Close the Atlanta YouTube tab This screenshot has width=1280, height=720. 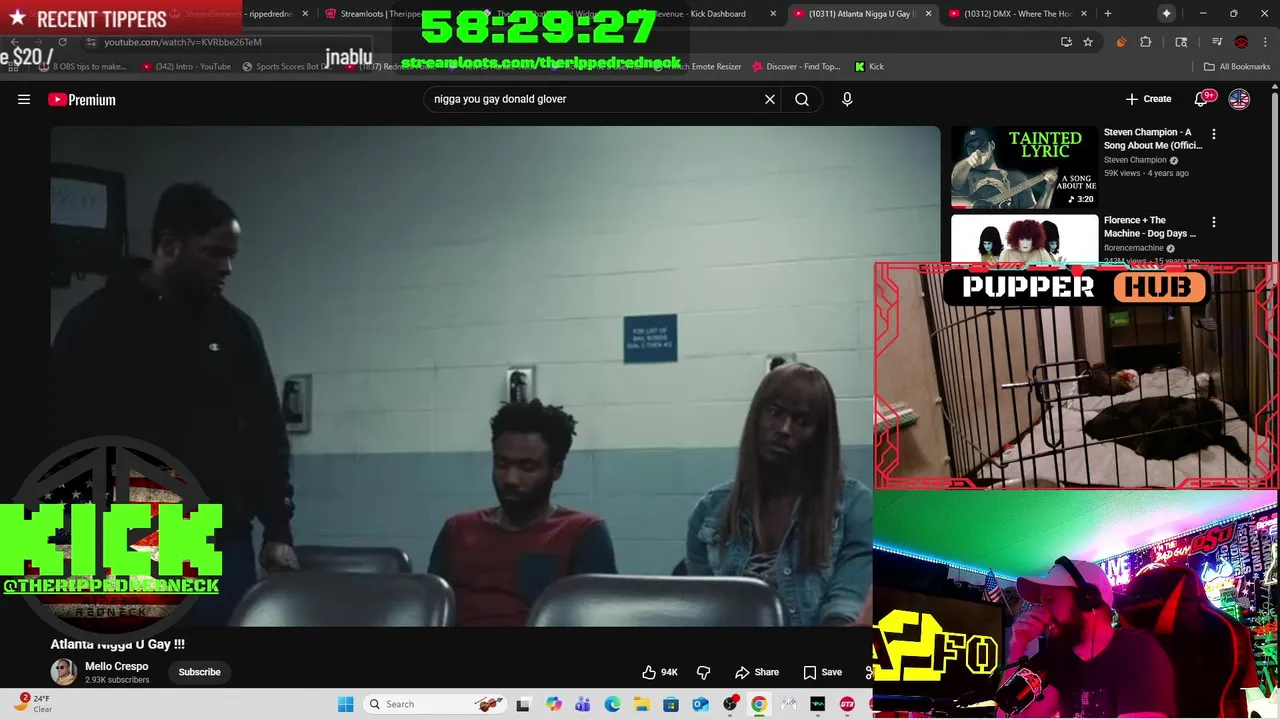tap(928, 14)
